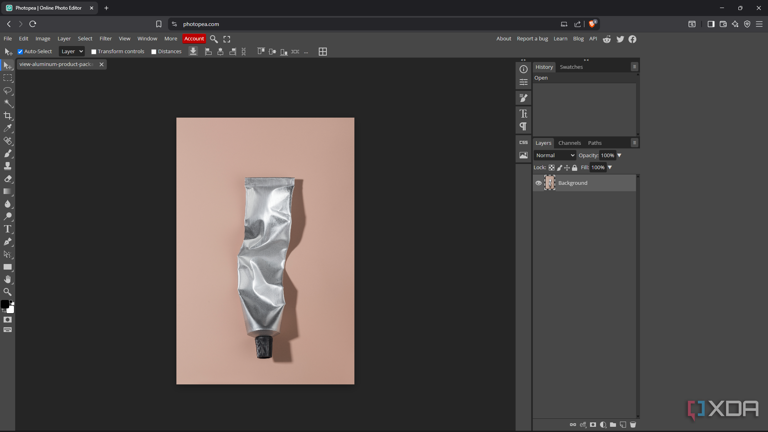Click the background white color swatch

pyautogui.click(x=11, y=310)
